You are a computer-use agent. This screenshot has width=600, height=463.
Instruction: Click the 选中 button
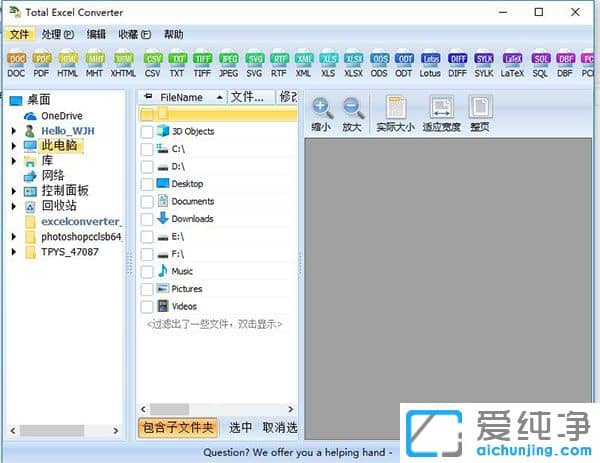(x=240, y=427)
